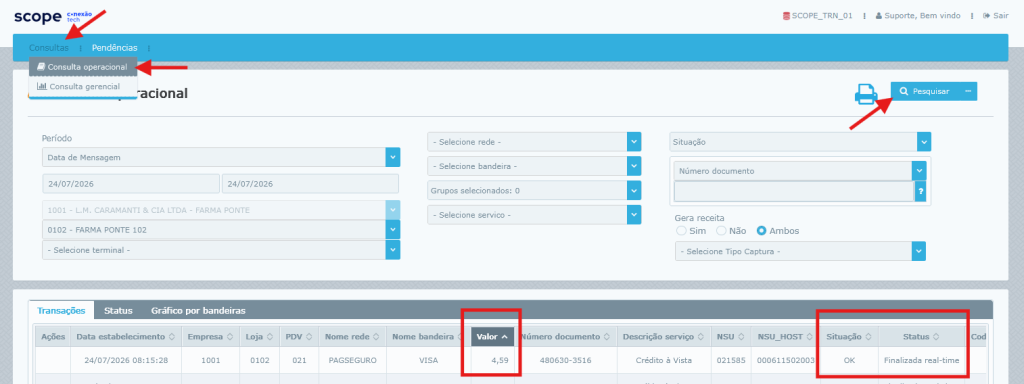
Task: Sort by Empresa column header
Action: tap(210, 337)
